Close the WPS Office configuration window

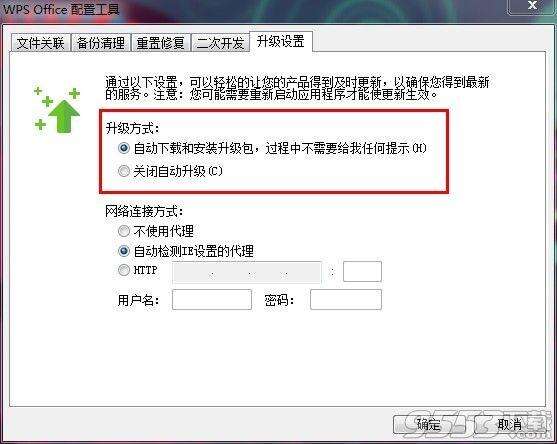[531, 6]
